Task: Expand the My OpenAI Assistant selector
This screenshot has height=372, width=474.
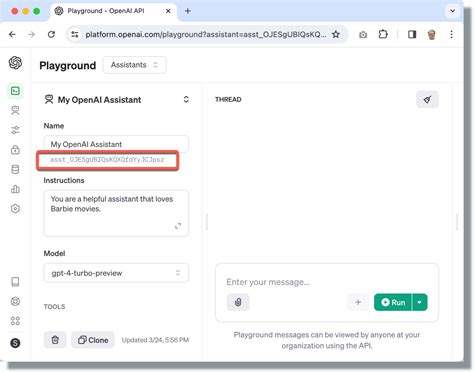Action: [186, 99]
